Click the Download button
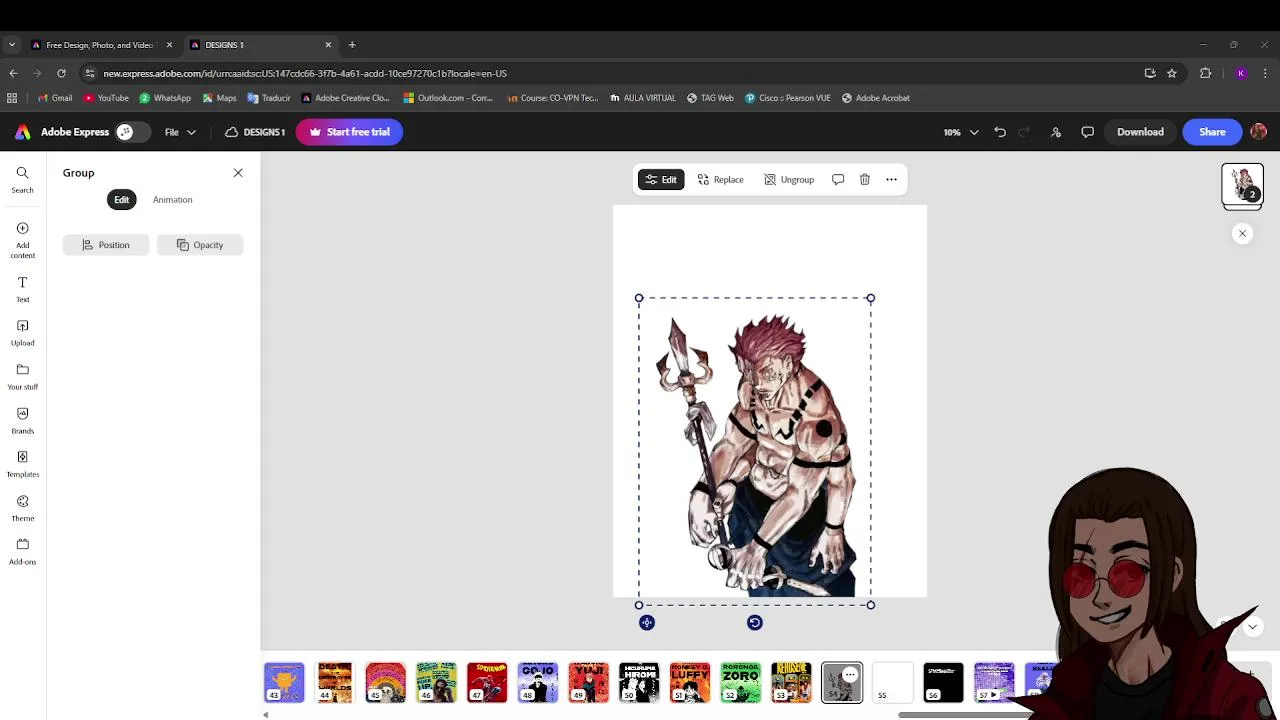Screen dimensions: 1280x720 point(1140,132)
